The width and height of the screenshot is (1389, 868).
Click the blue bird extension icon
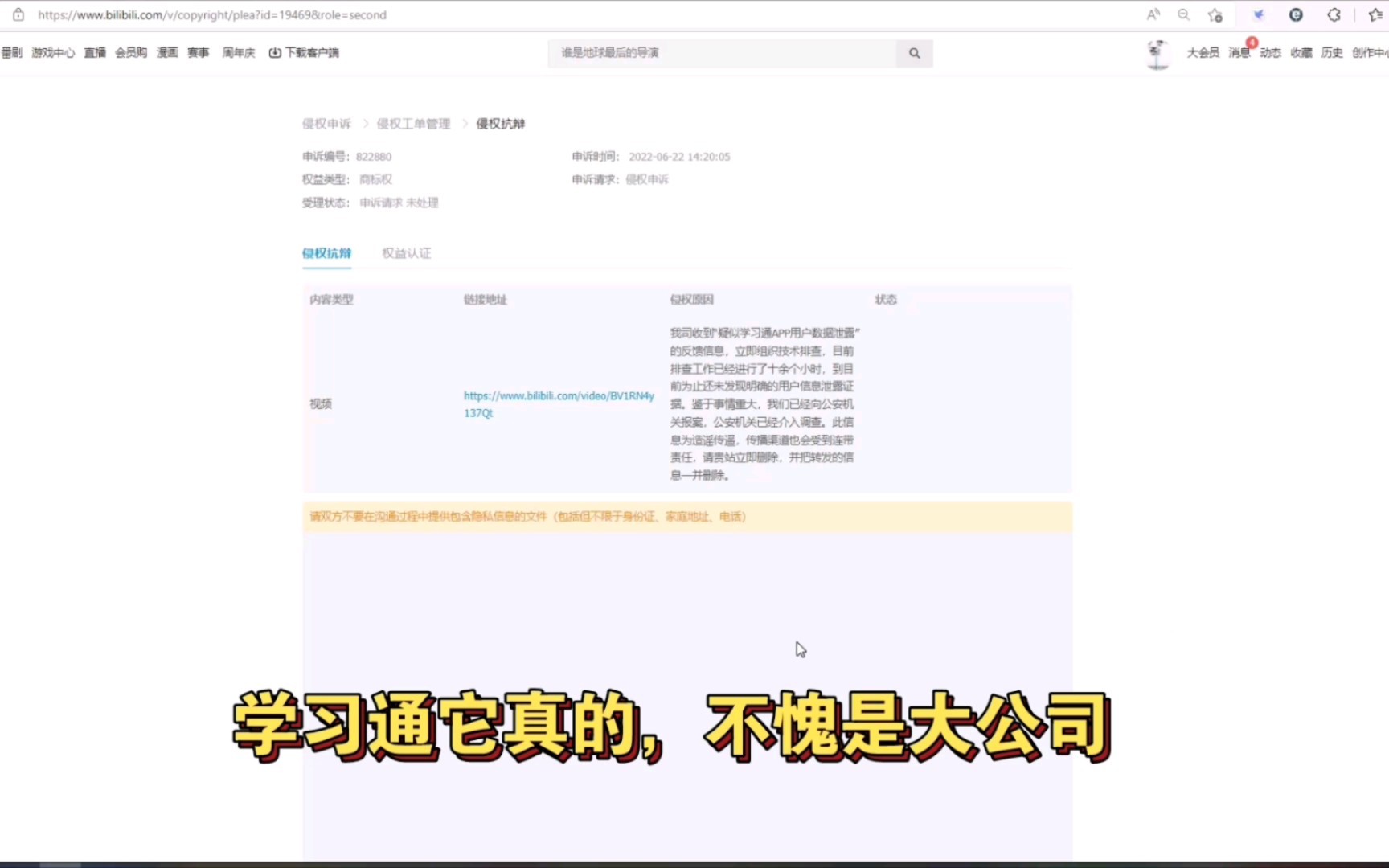[x=1259, y=14]
